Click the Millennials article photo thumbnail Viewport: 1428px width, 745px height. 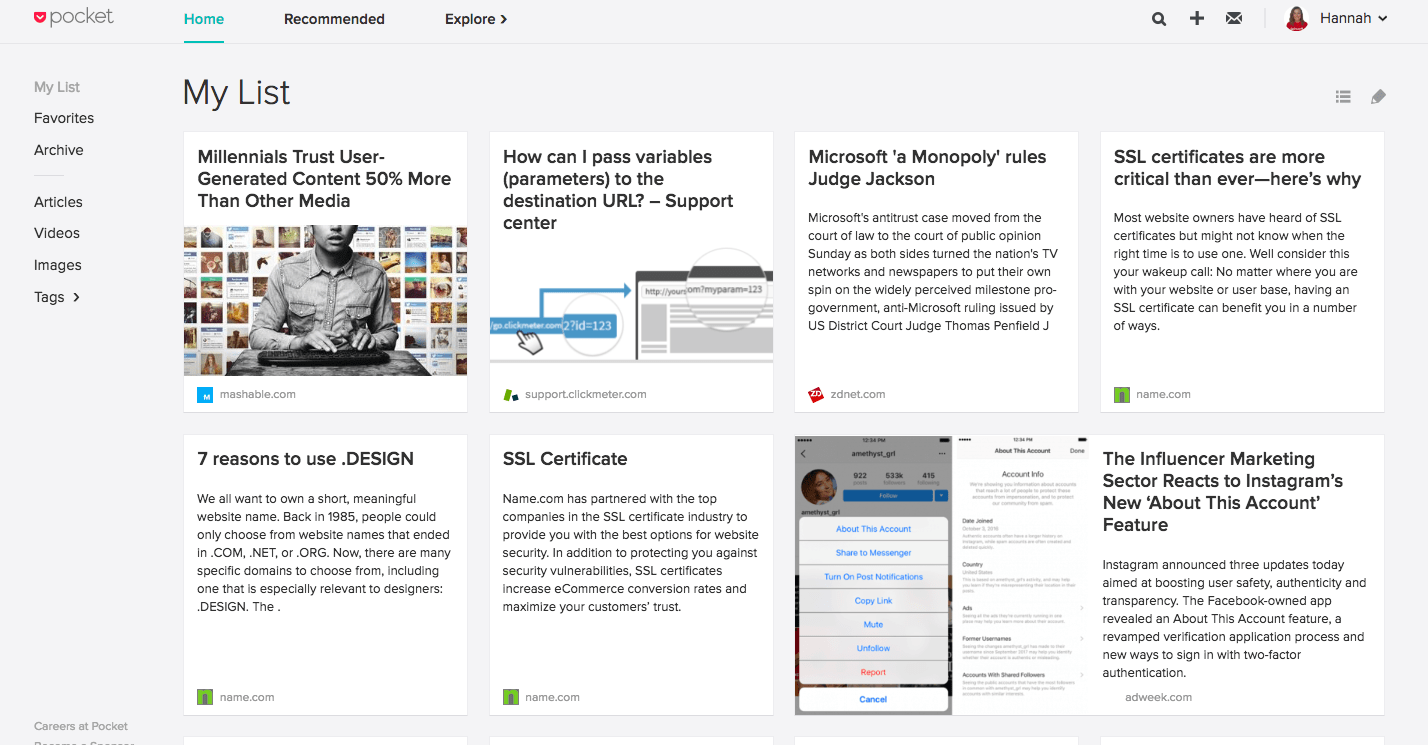pyautogui.click(x=325, y=300)
